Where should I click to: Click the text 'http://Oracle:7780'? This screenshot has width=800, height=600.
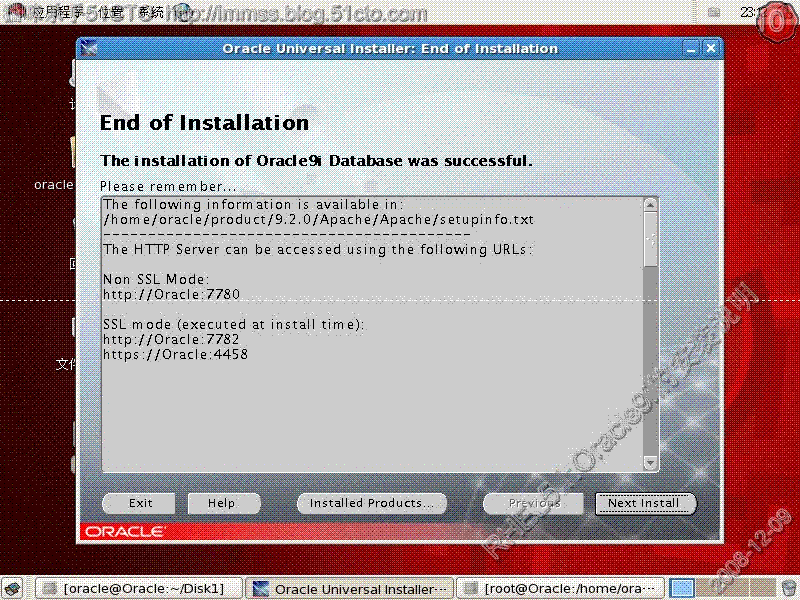coord(171,294)
